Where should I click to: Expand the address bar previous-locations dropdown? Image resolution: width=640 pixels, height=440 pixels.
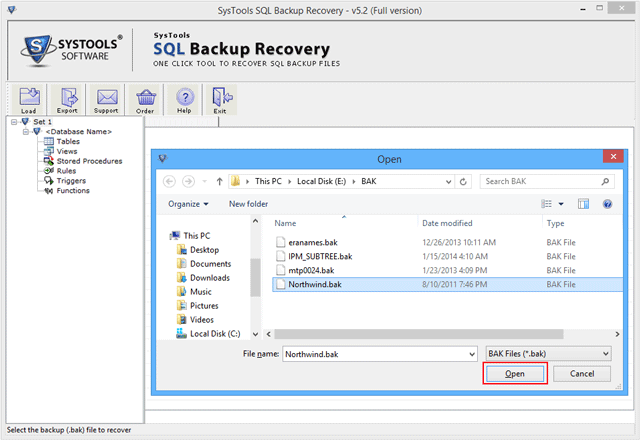[x=448, y=182]
